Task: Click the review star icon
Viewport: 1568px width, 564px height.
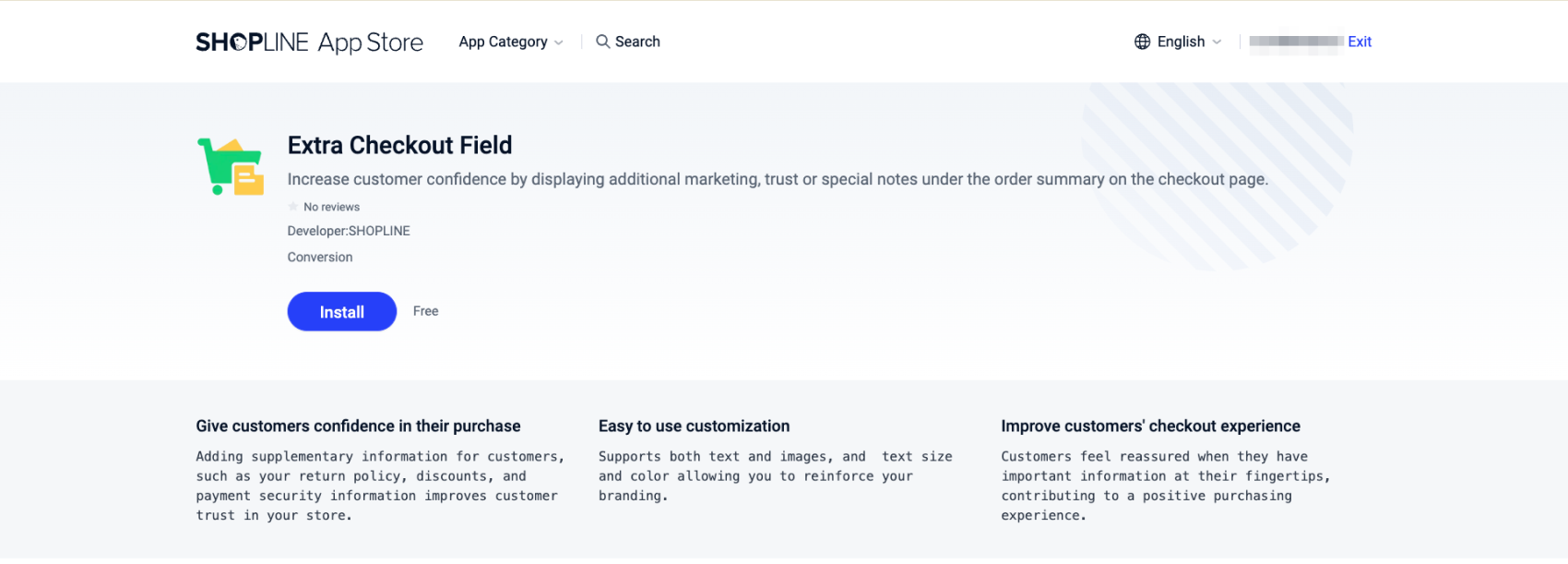Action: click(x=293, y=207)
